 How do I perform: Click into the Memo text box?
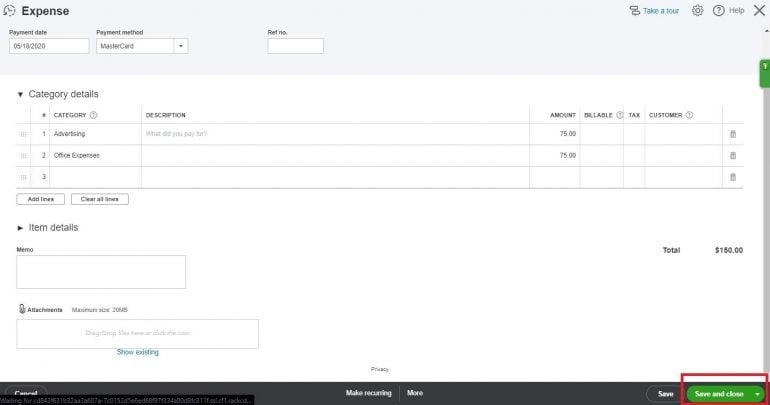[x=101, y=272]
